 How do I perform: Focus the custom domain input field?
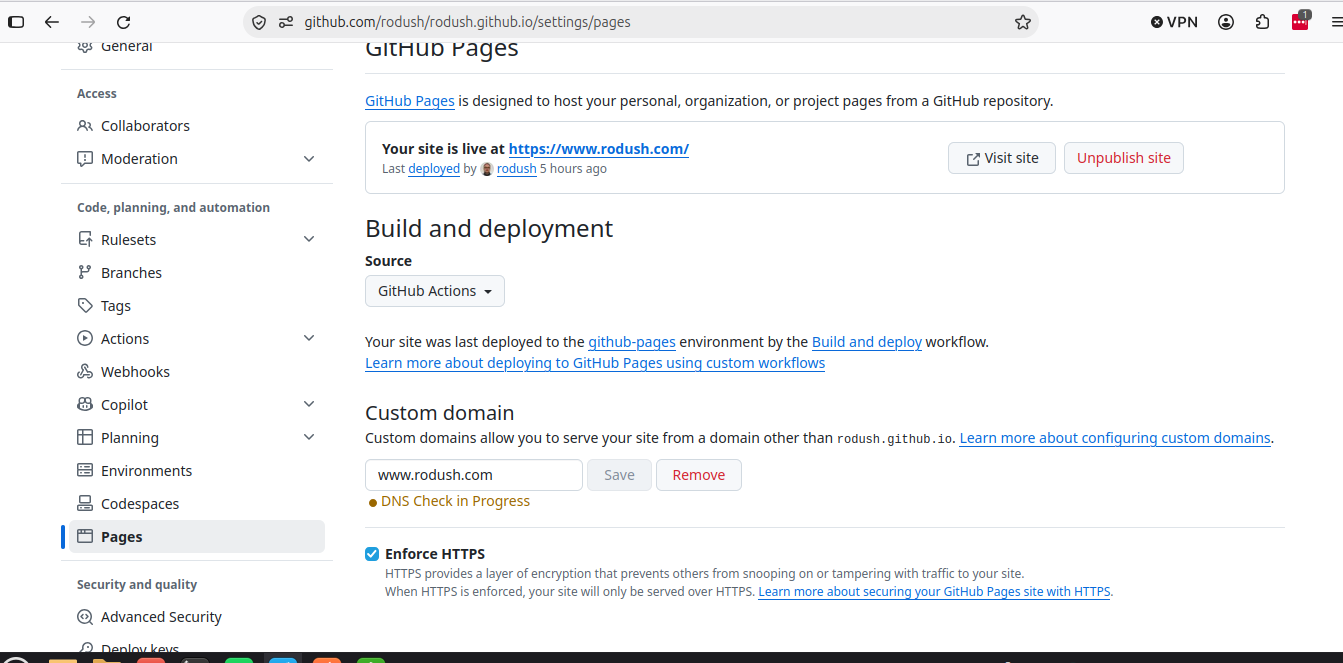tap(474, 475)
